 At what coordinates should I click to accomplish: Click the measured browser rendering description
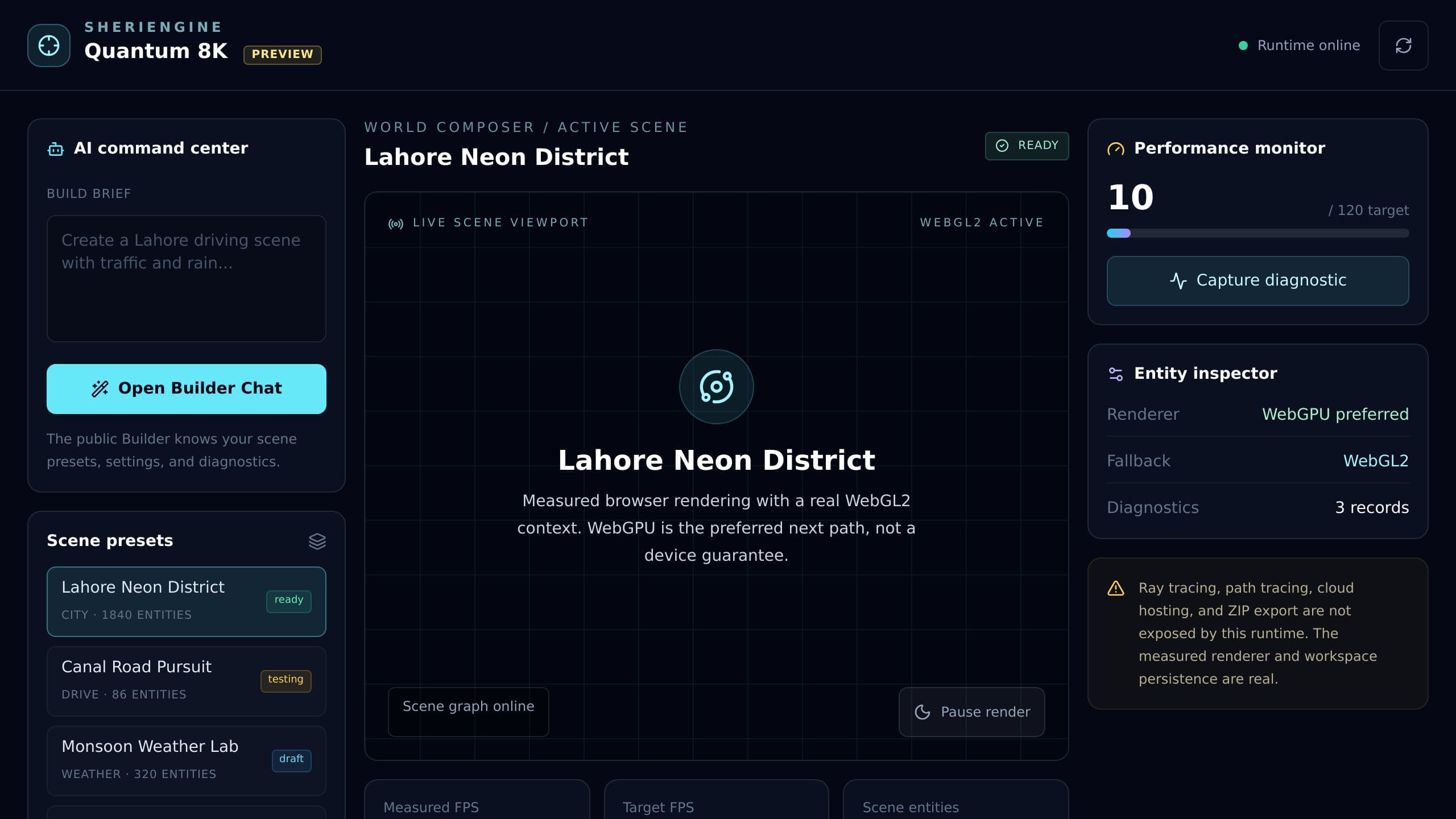coord(716,528)
